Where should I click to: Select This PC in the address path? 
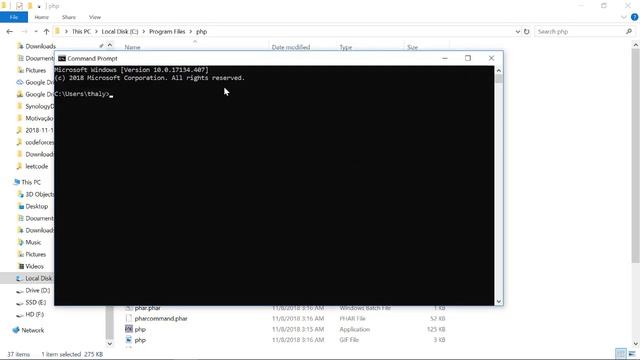81,31
